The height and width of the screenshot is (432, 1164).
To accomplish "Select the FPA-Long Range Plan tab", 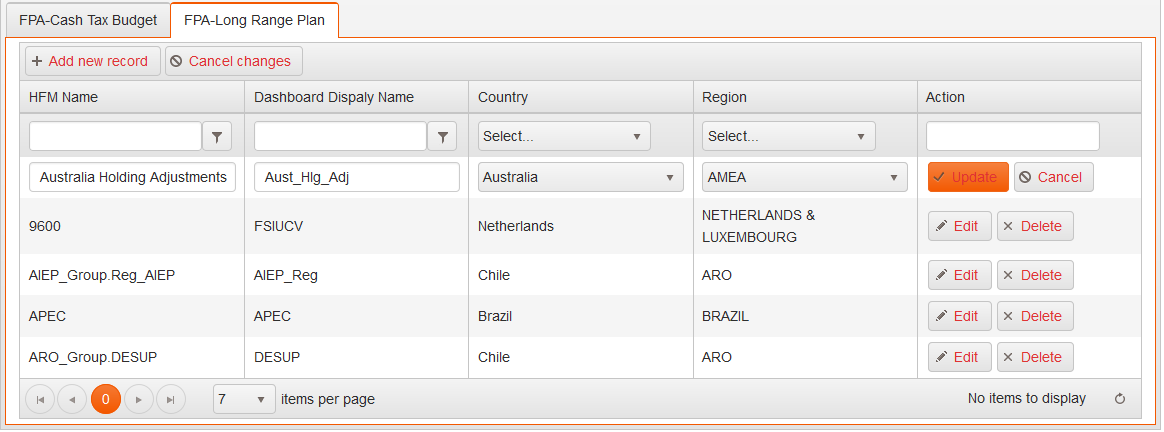I will click(x=254, y=19).
